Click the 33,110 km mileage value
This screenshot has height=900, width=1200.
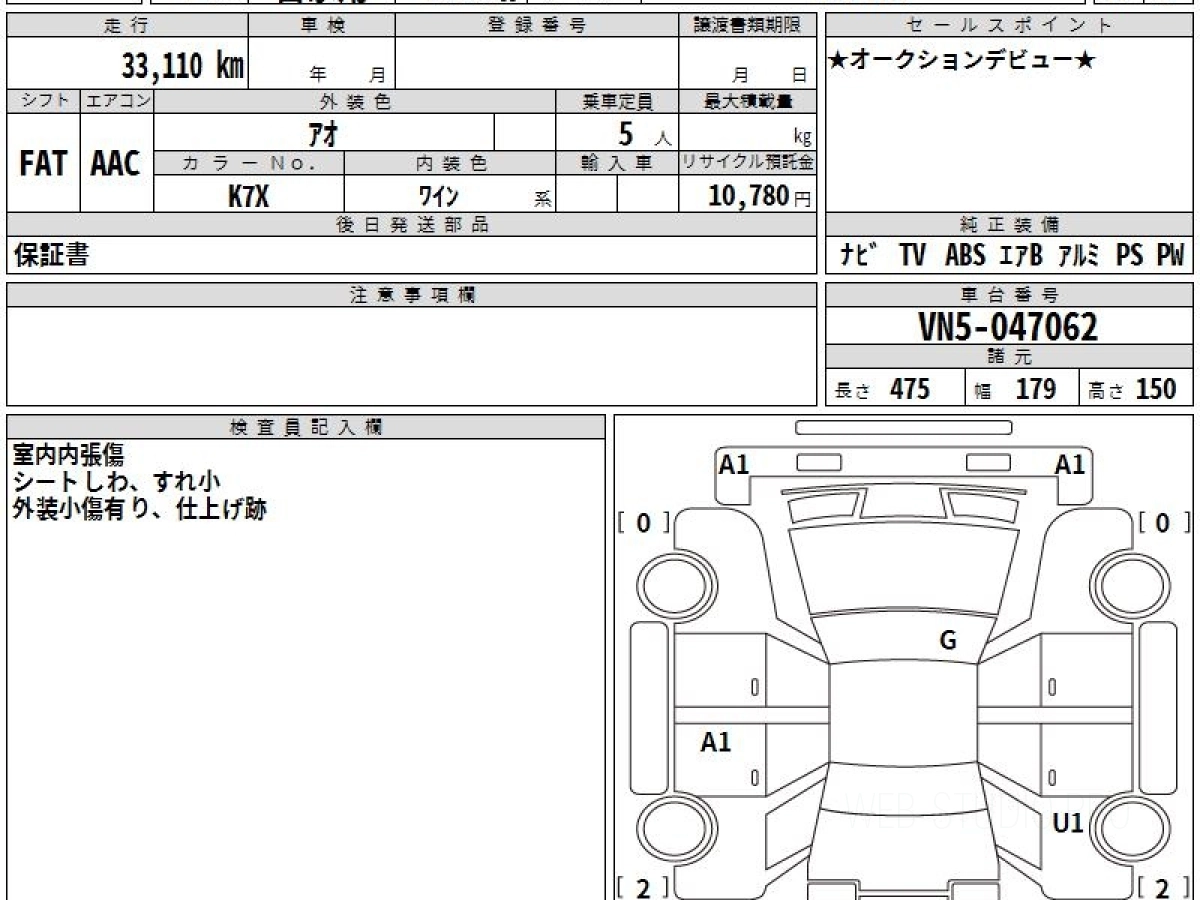(182, 67)
